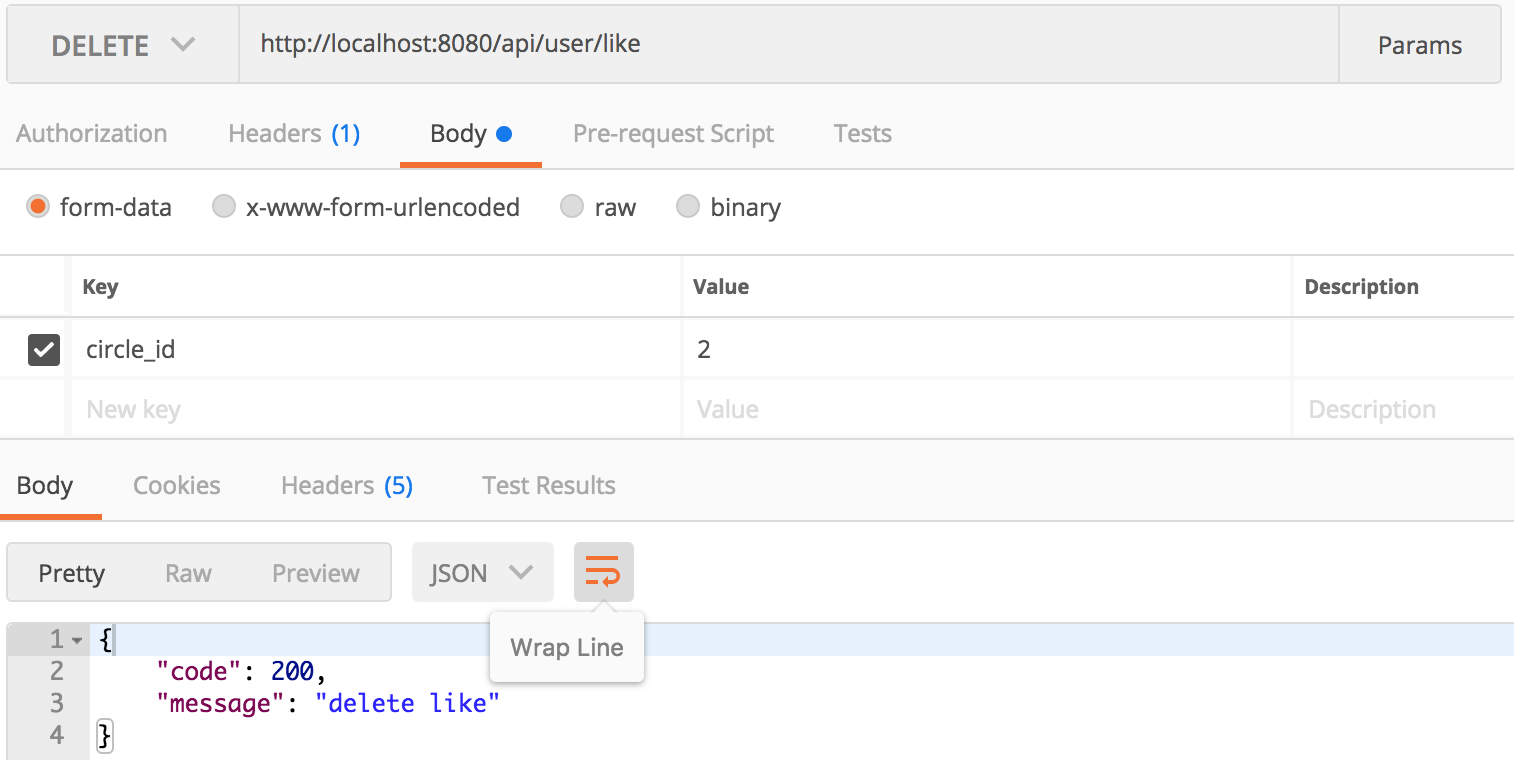Switch response view to Preview
This screenshot has width=1514, height=760.
pos(315,573)
